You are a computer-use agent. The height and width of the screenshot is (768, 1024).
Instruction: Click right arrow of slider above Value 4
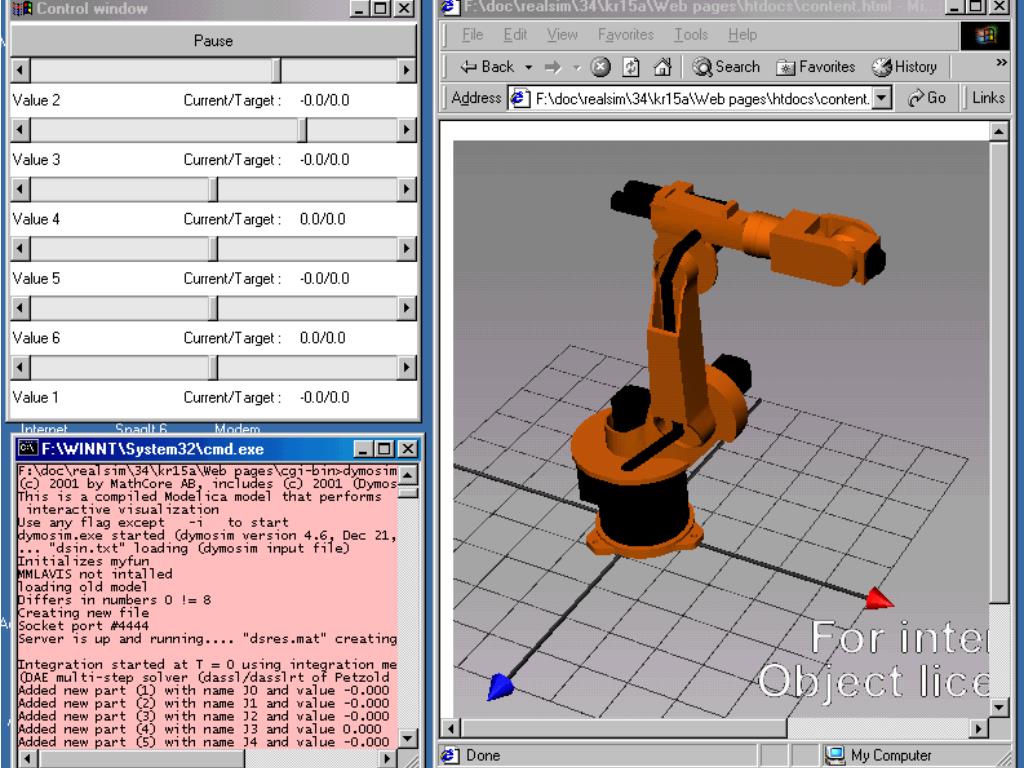pos(406,189)
